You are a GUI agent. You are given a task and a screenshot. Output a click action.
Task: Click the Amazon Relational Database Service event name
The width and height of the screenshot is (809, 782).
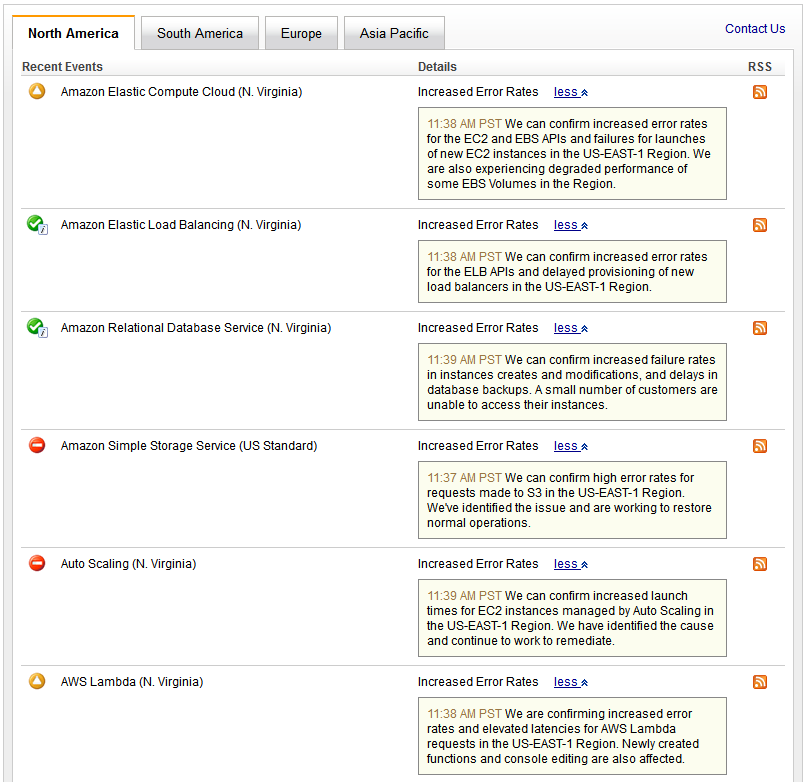(196, 328)
